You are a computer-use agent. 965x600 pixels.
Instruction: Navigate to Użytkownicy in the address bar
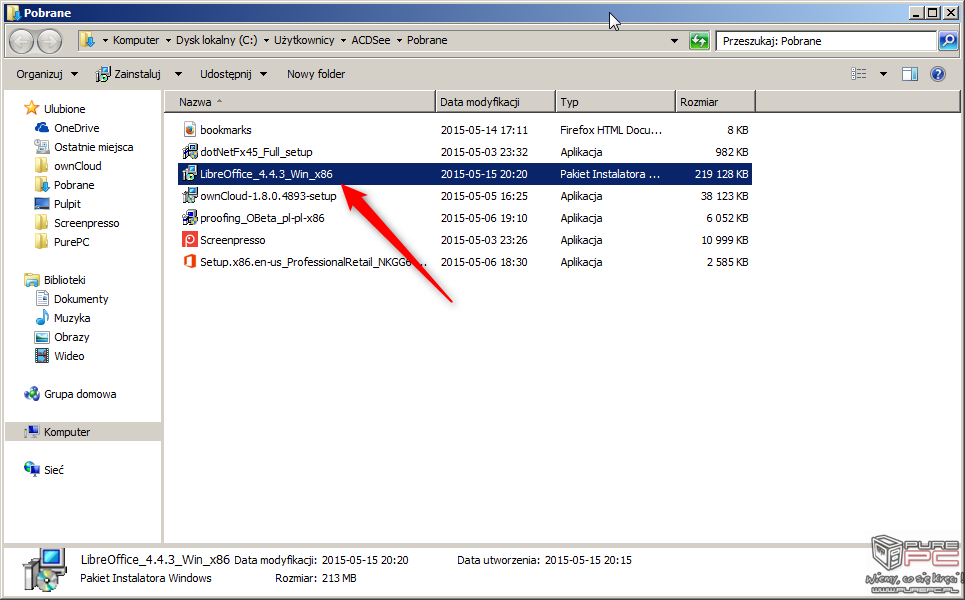click(x=304, y=41)
